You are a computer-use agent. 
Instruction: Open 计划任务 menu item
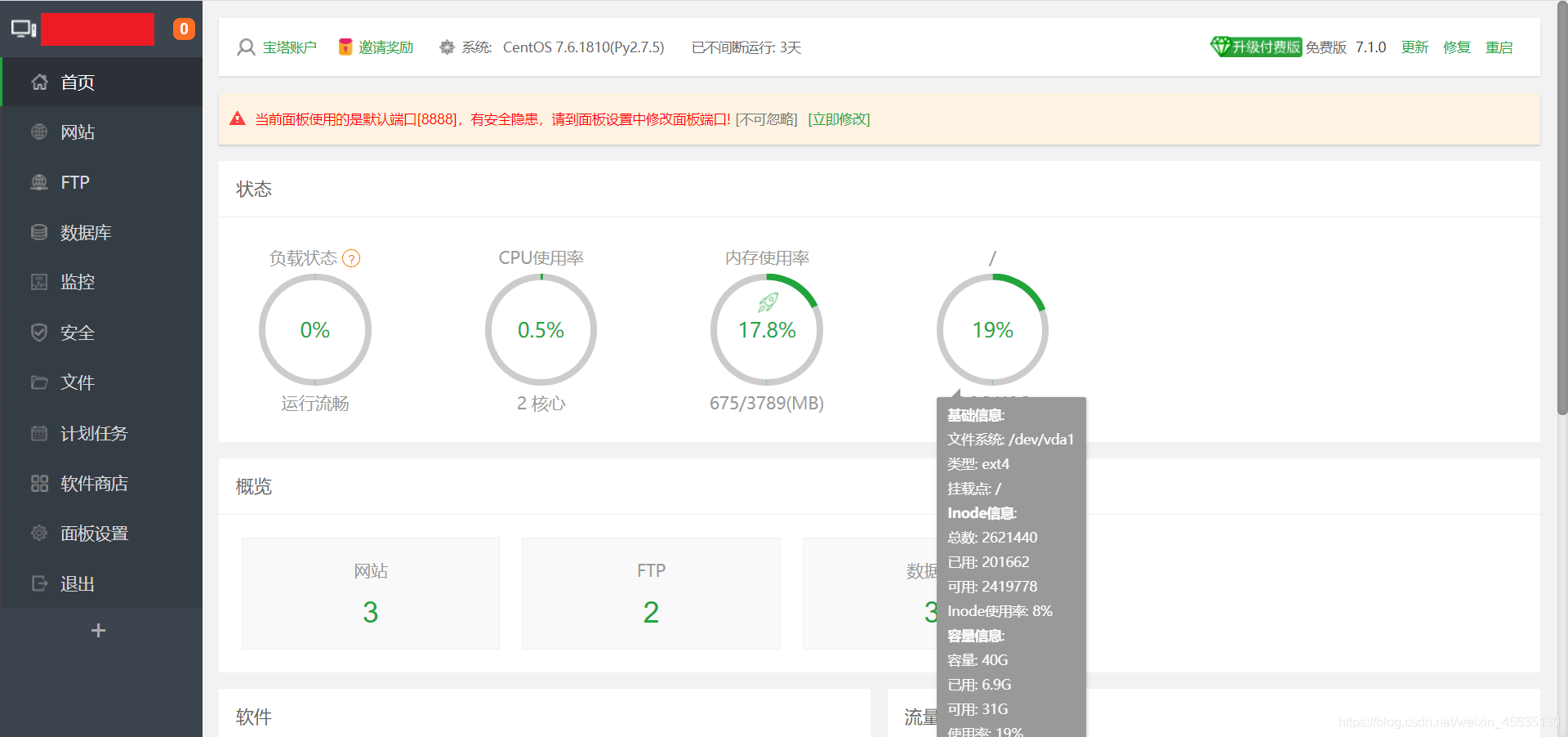pos(101,433)
